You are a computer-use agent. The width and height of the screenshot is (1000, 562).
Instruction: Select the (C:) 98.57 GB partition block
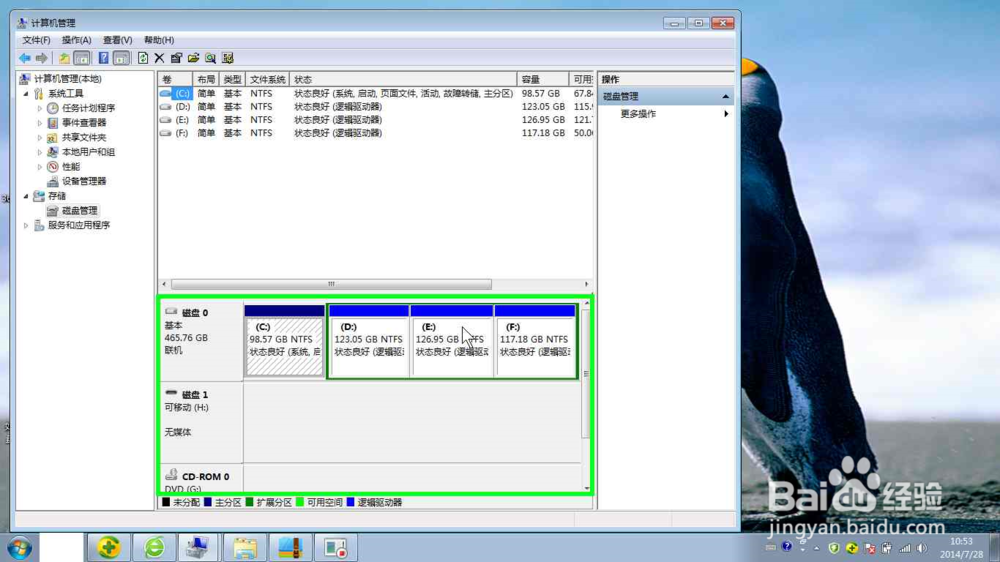coord(284,341)
